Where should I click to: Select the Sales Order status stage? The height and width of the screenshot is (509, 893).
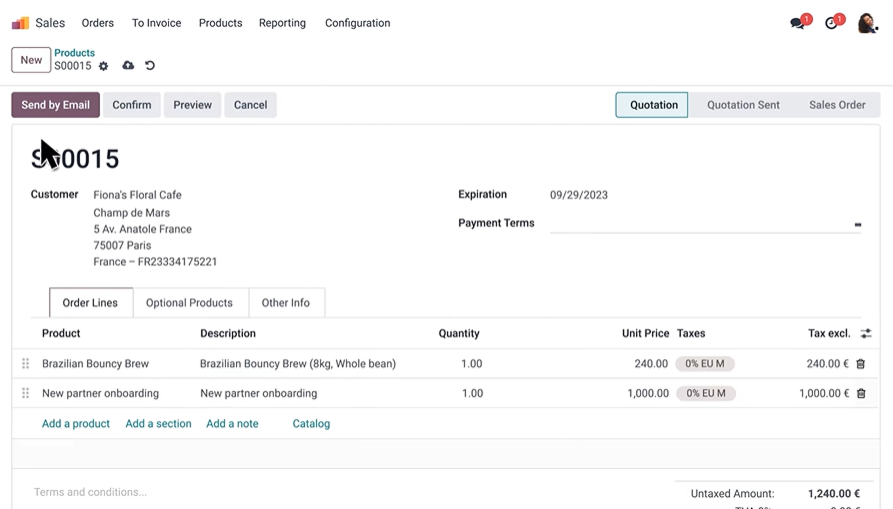point(837,105)
